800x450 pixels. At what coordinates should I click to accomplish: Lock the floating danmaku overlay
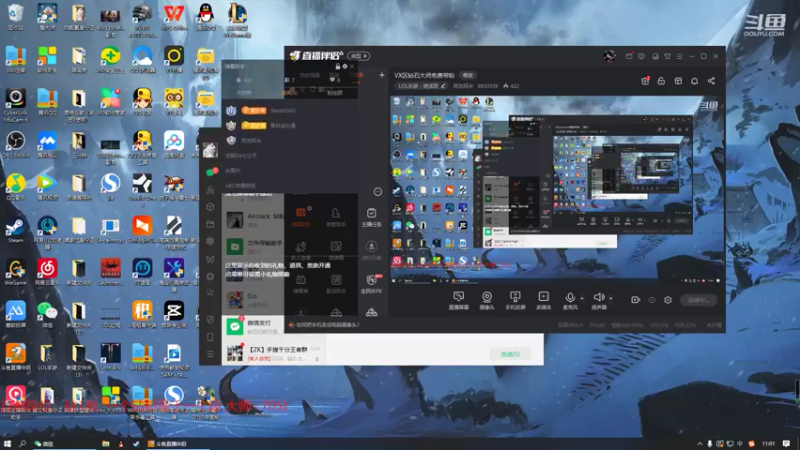pyautogui.click(x=337, y=66)
